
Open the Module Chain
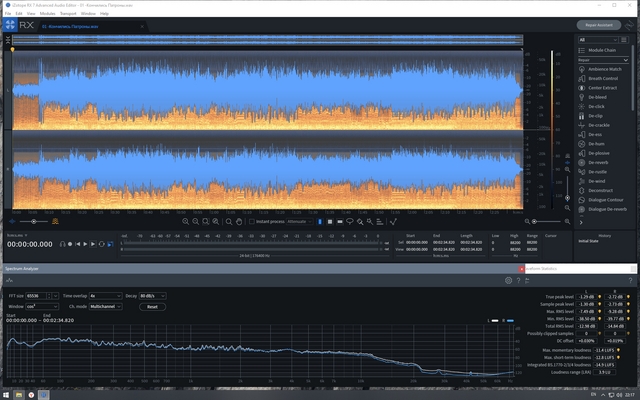pos(602,49)
